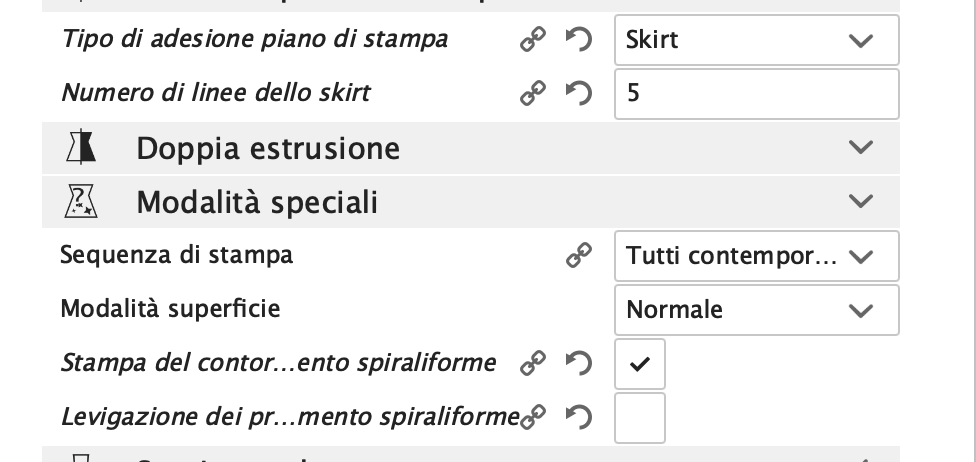Reset Tipo di adesione piano di stampa

pos(578,40)
